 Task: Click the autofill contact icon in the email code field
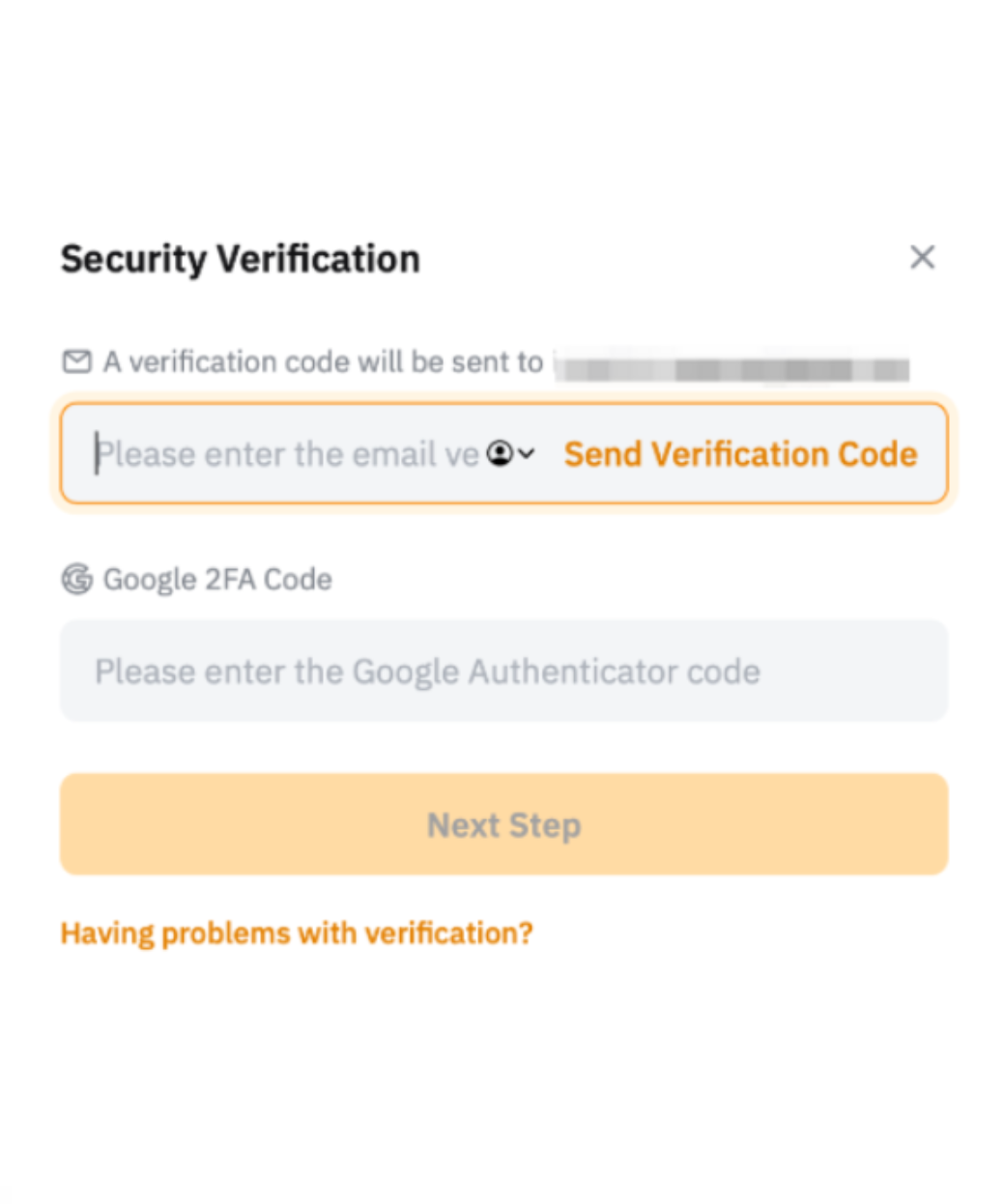pos(500,453)
